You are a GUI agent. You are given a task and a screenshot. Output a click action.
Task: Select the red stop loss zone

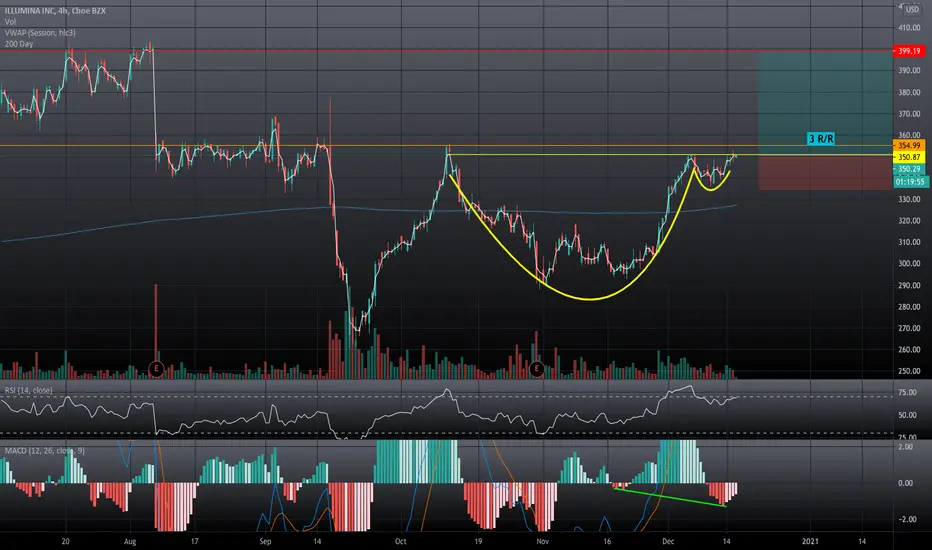click(x=825, y=173)
